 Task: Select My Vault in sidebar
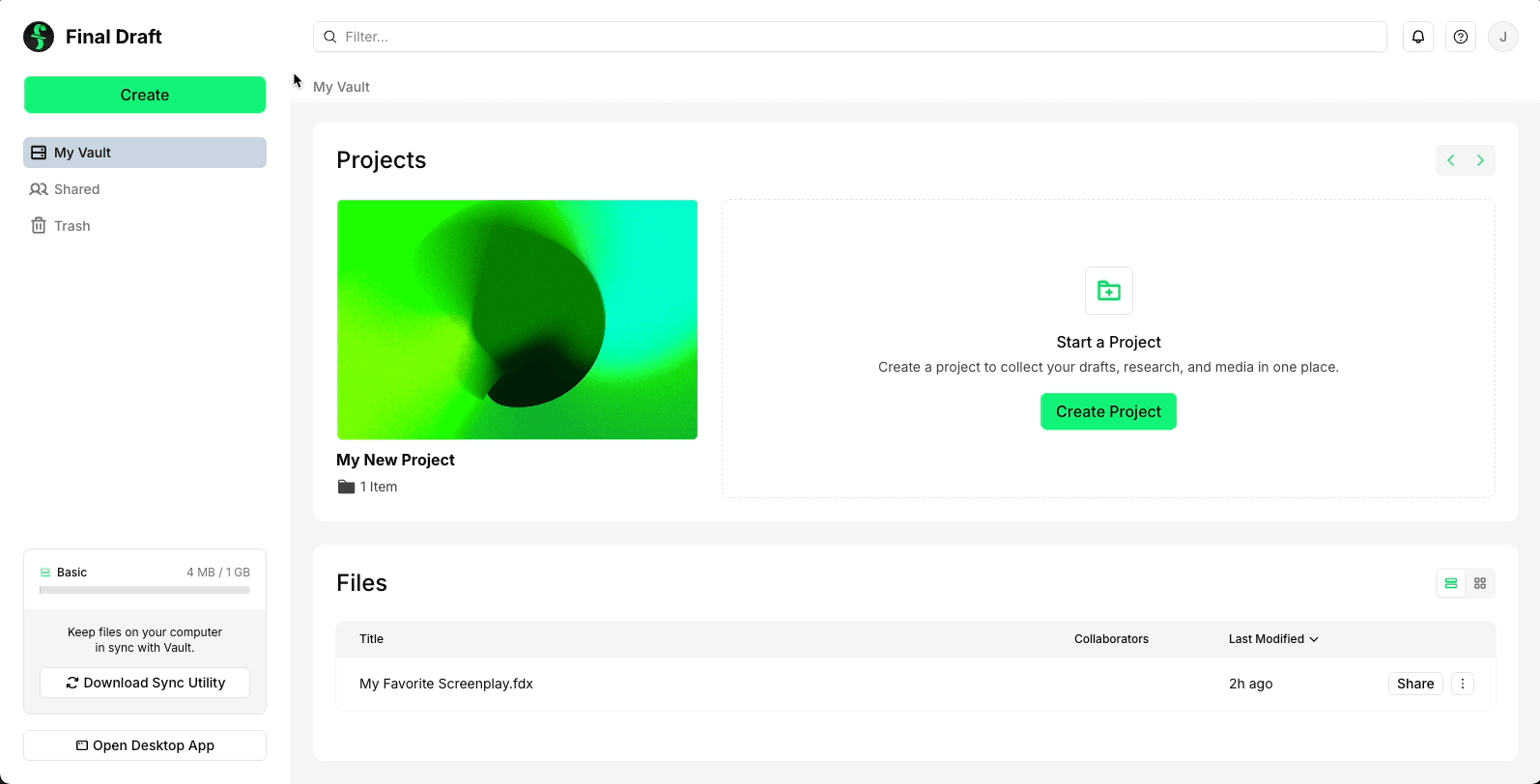(x=145, y=153)
